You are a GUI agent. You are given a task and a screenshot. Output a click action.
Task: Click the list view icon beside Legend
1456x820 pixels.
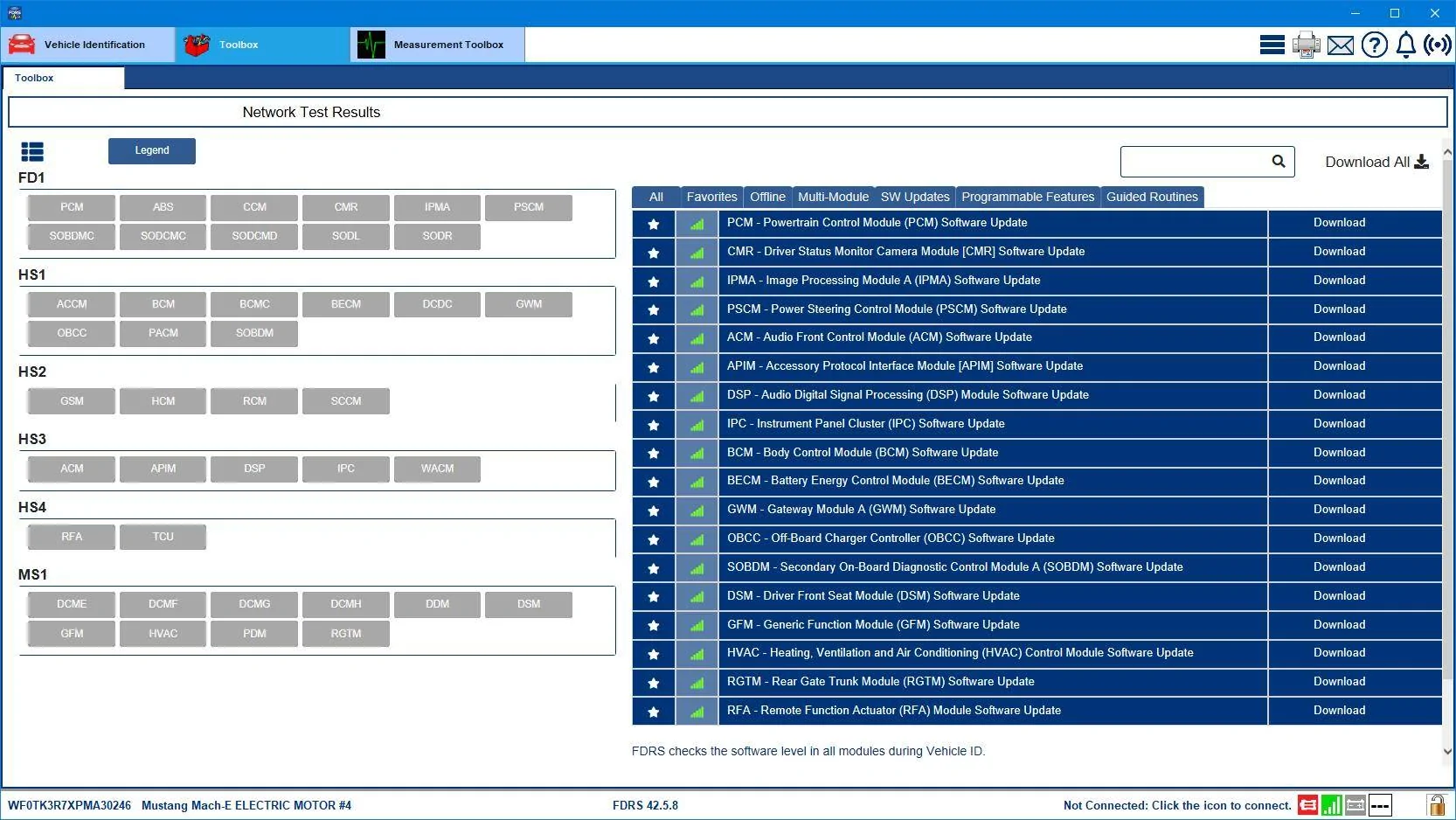click(x=32, y=152)
